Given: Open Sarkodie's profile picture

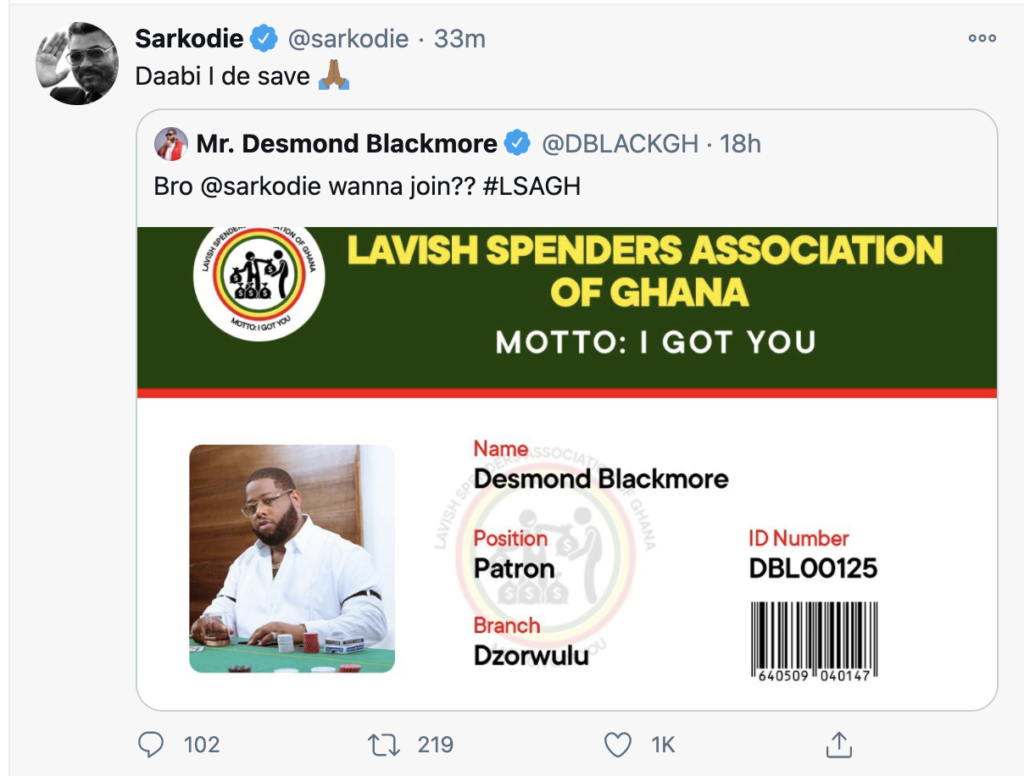Looking at the screenshot, I should 76,62.
